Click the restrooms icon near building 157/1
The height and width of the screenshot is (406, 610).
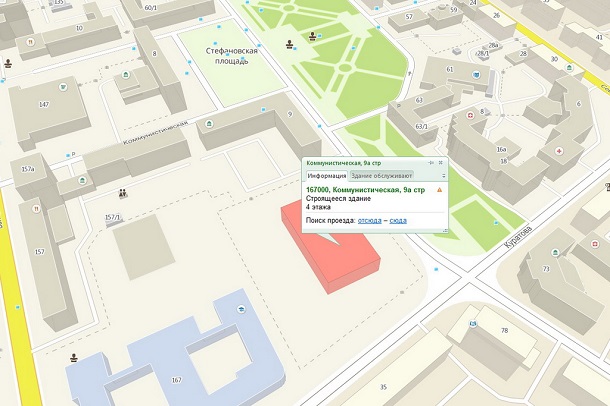point(123,193)
